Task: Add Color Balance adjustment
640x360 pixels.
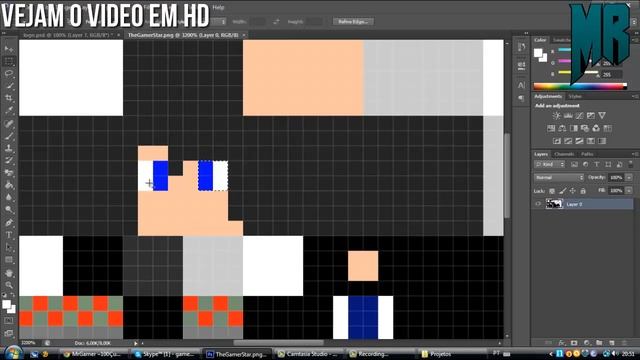Action: [x=562, y=128]
